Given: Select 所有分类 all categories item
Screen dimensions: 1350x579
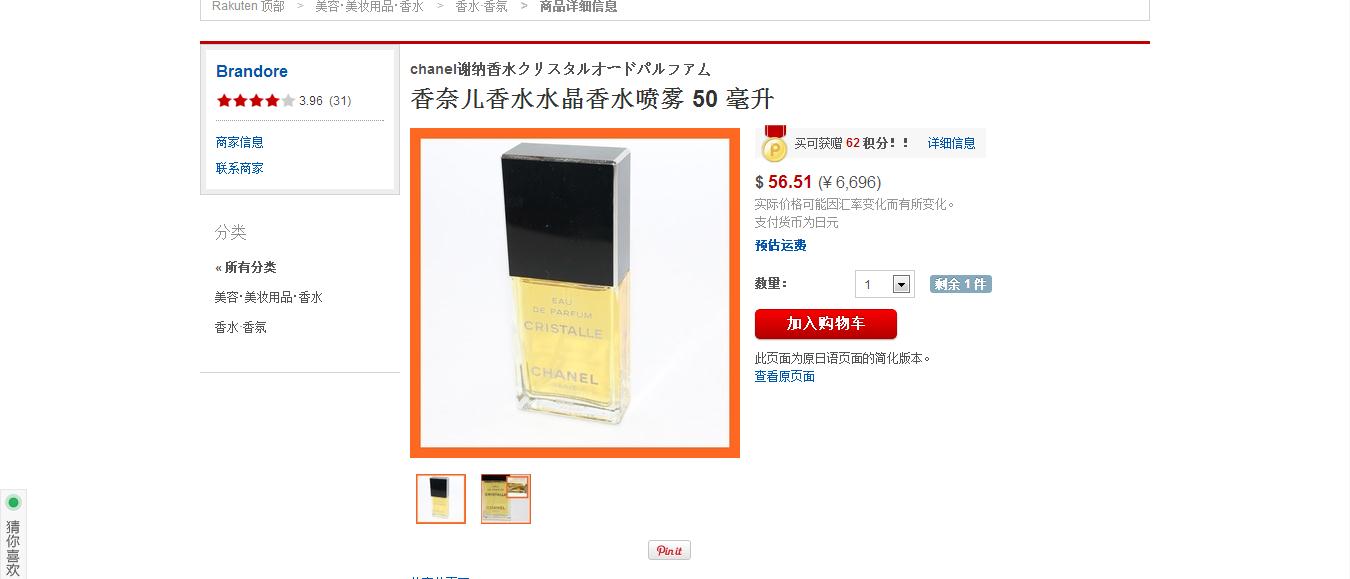Looking at the screenshot, I should coord(246,267).
